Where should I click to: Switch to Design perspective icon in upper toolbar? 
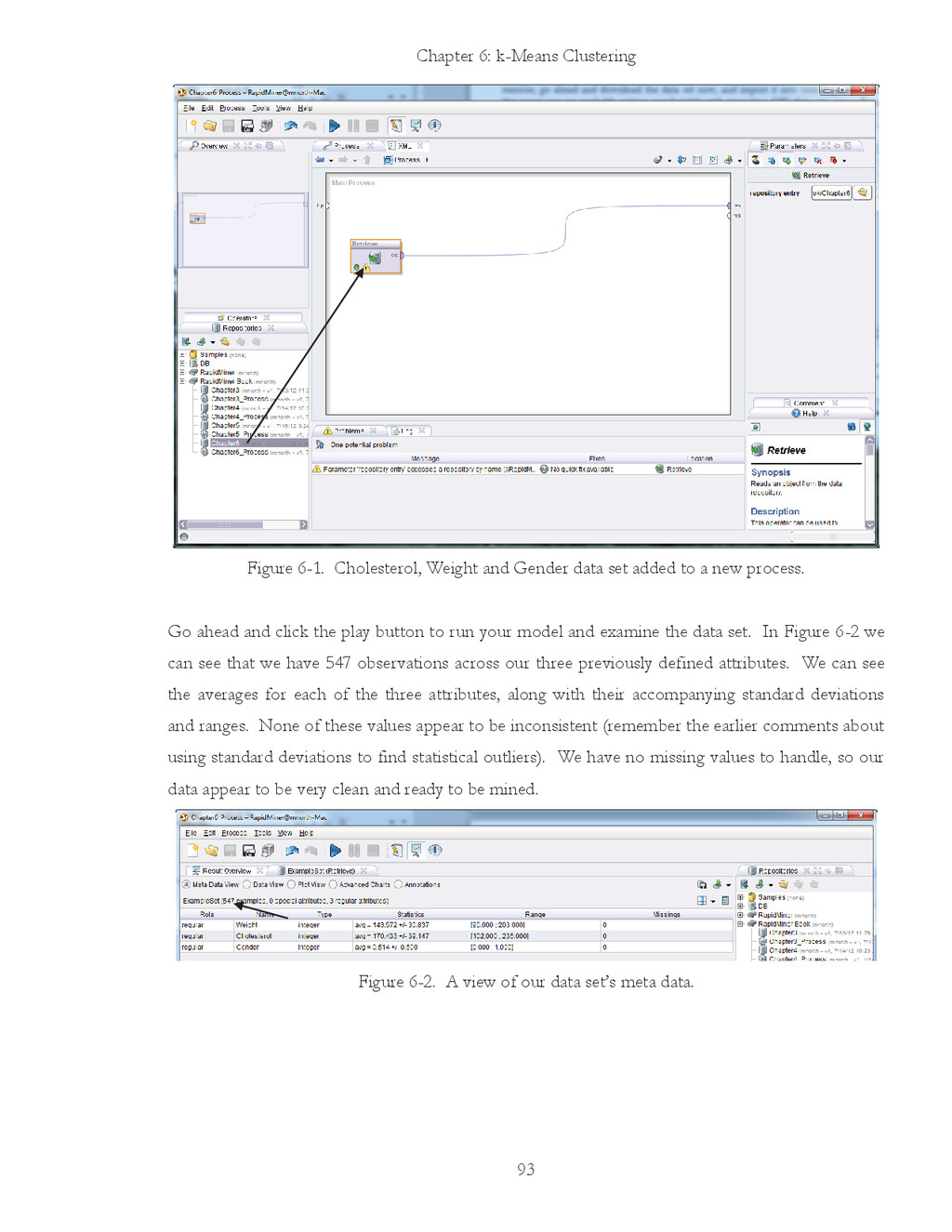point(396,126)
